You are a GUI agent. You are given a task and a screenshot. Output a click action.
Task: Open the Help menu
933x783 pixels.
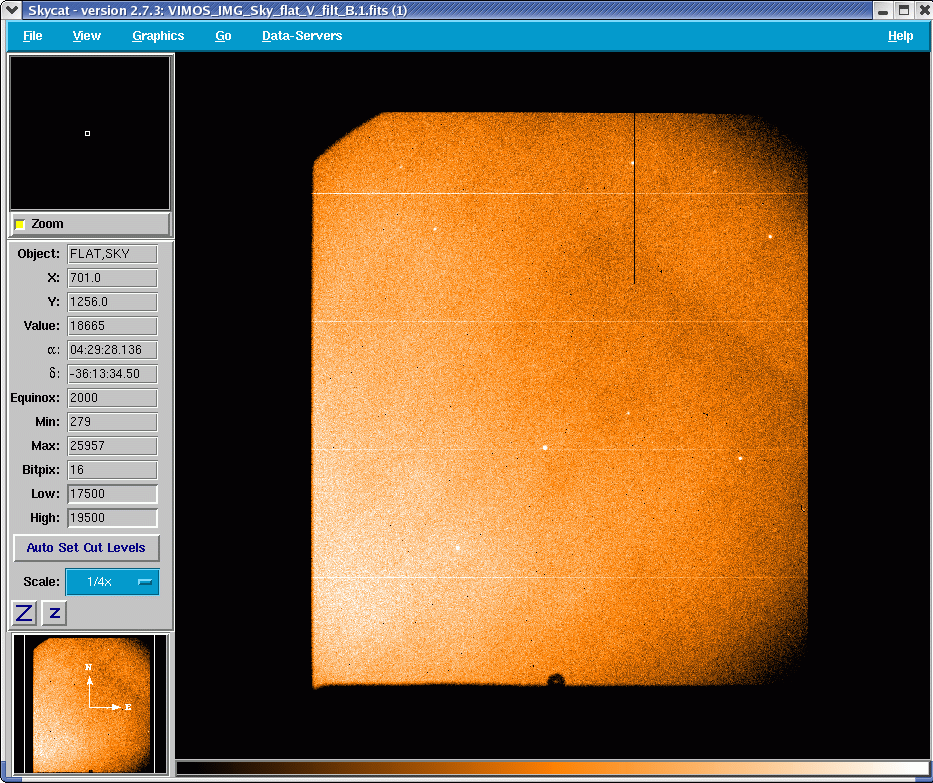900,36
